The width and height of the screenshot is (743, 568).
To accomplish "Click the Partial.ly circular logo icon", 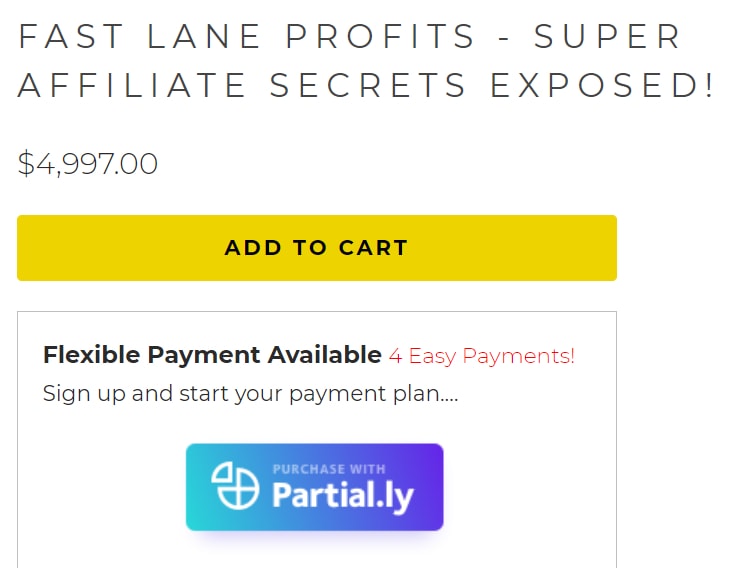I will [x=235, y=487].
